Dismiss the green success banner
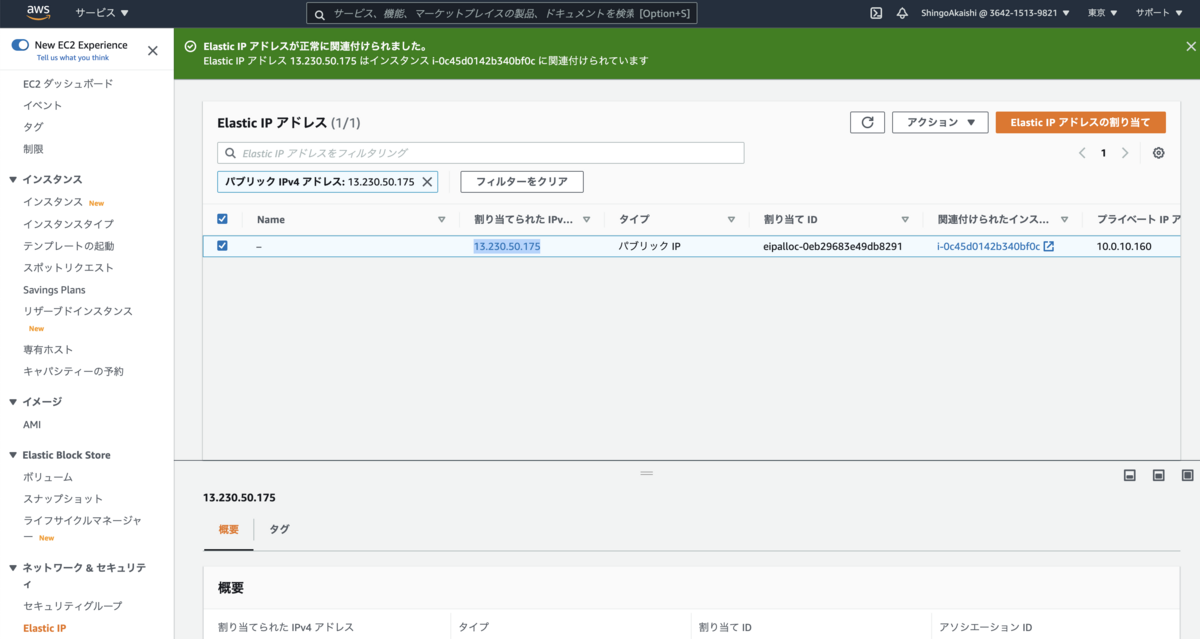 (x=1190, y=46)
